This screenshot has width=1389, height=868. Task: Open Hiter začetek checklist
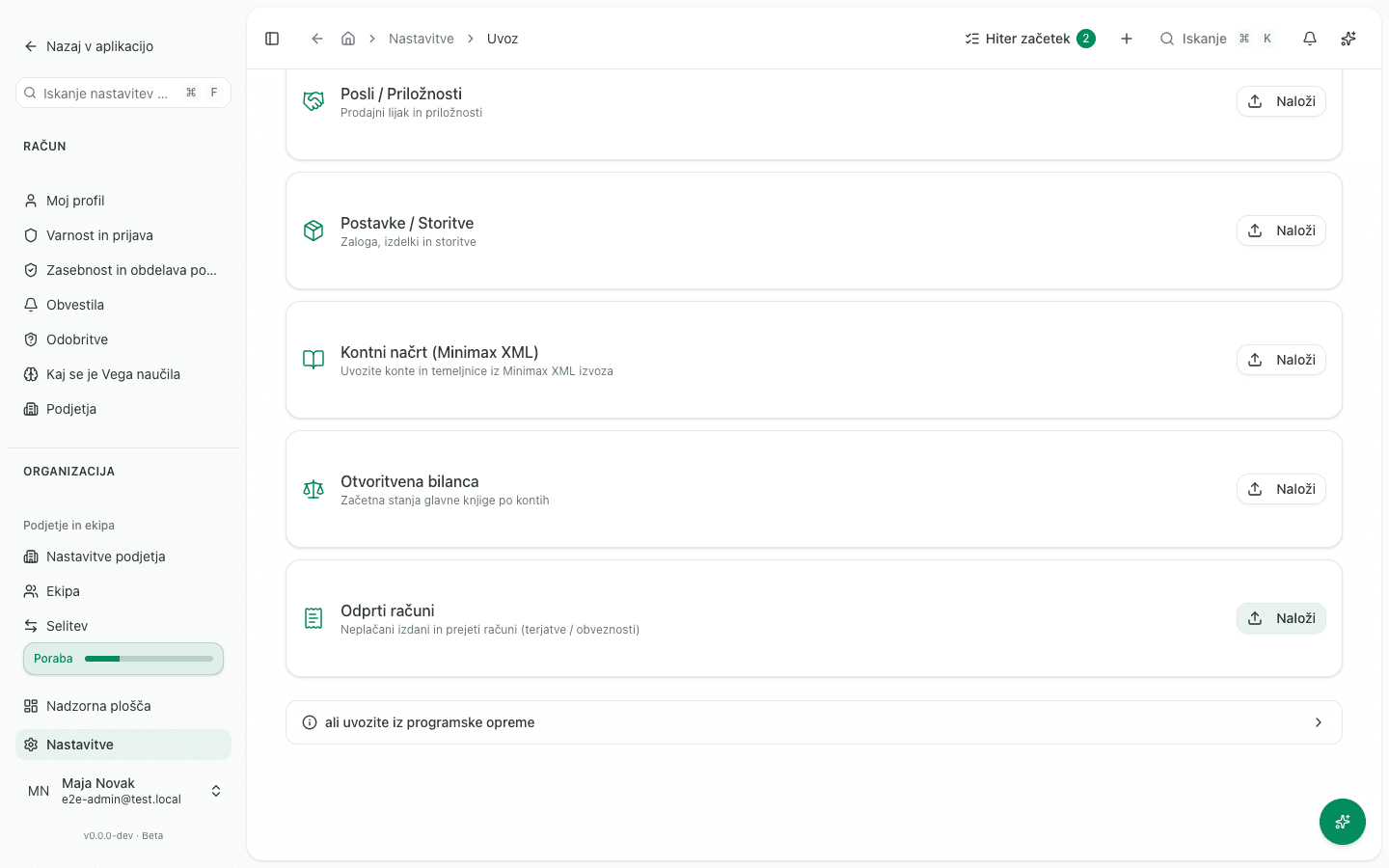[x=1030, y=39]
